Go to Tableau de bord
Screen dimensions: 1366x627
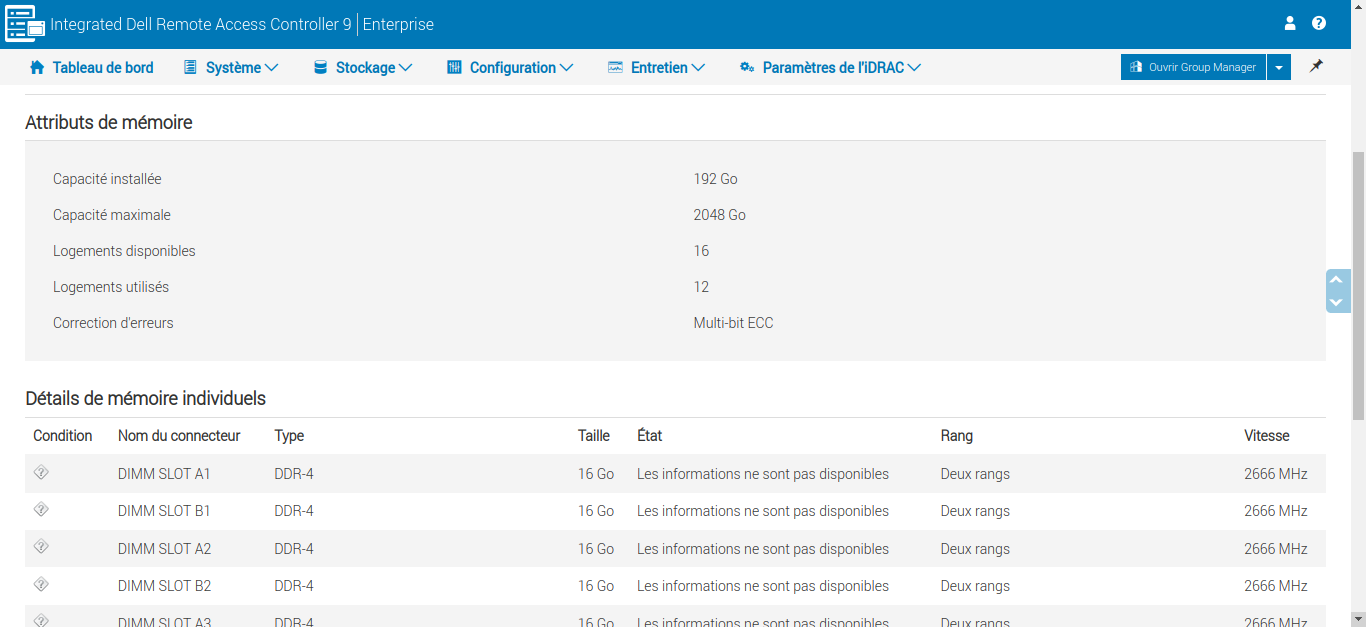pos(102,68)
